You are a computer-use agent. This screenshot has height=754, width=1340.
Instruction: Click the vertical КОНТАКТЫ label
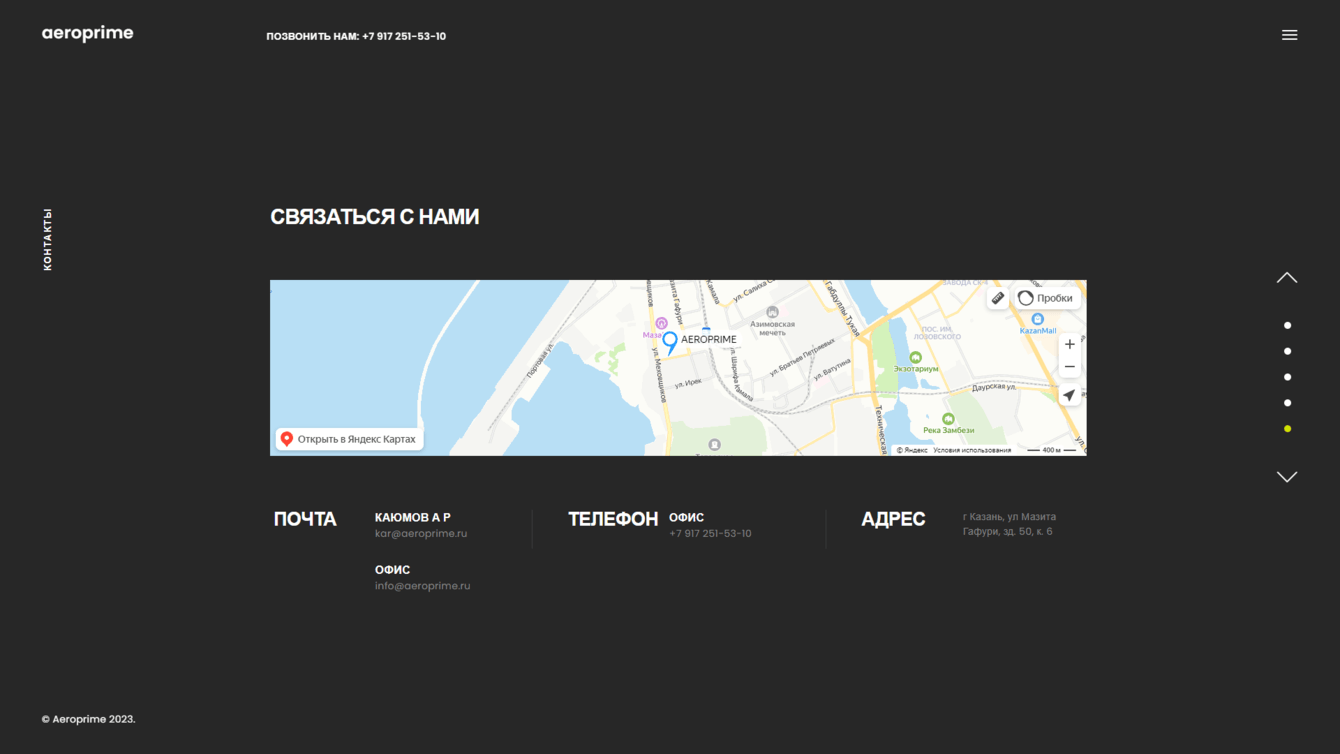[x=47, y=239]
